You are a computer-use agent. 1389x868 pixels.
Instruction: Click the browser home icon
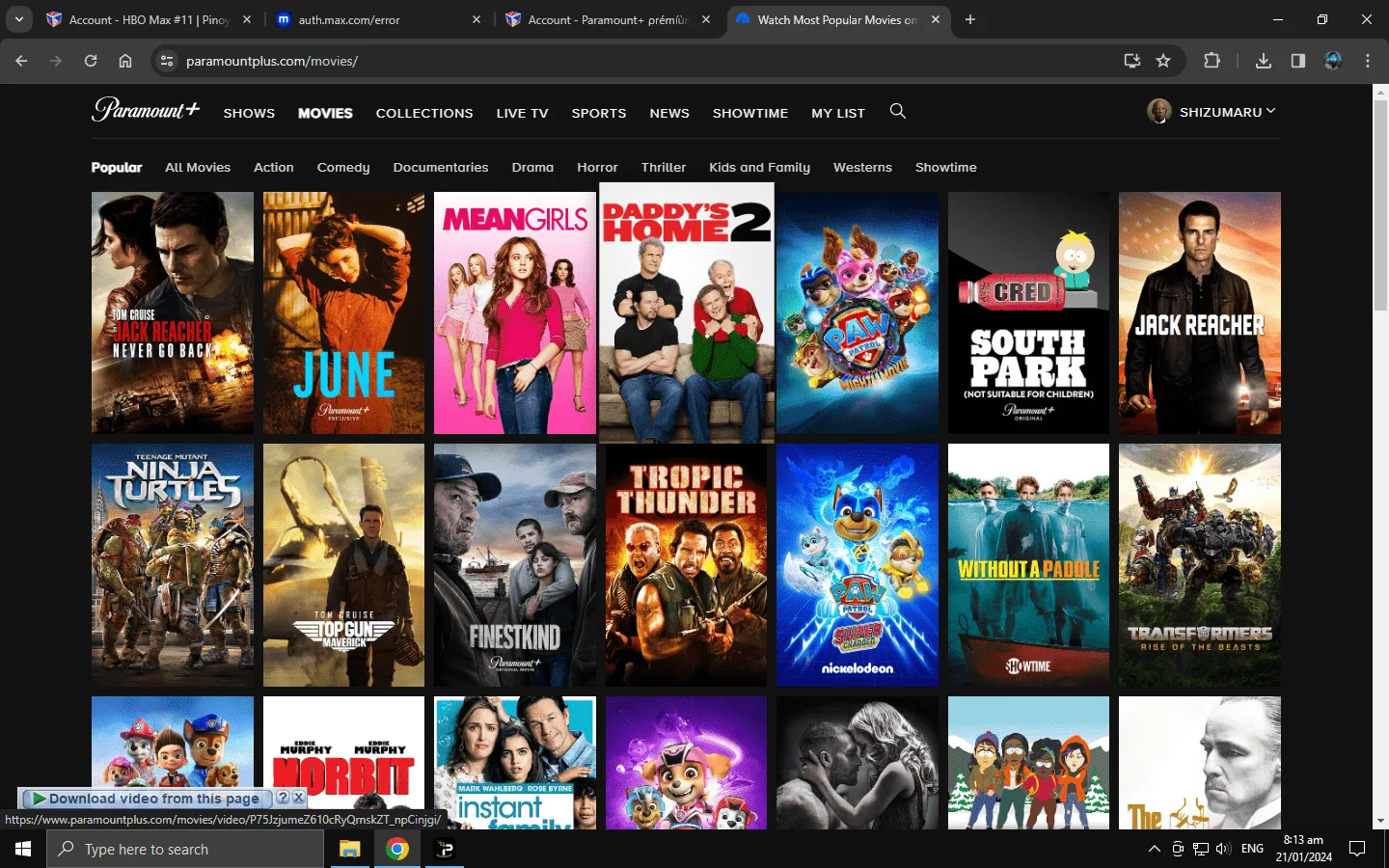(x=125, y=61)
